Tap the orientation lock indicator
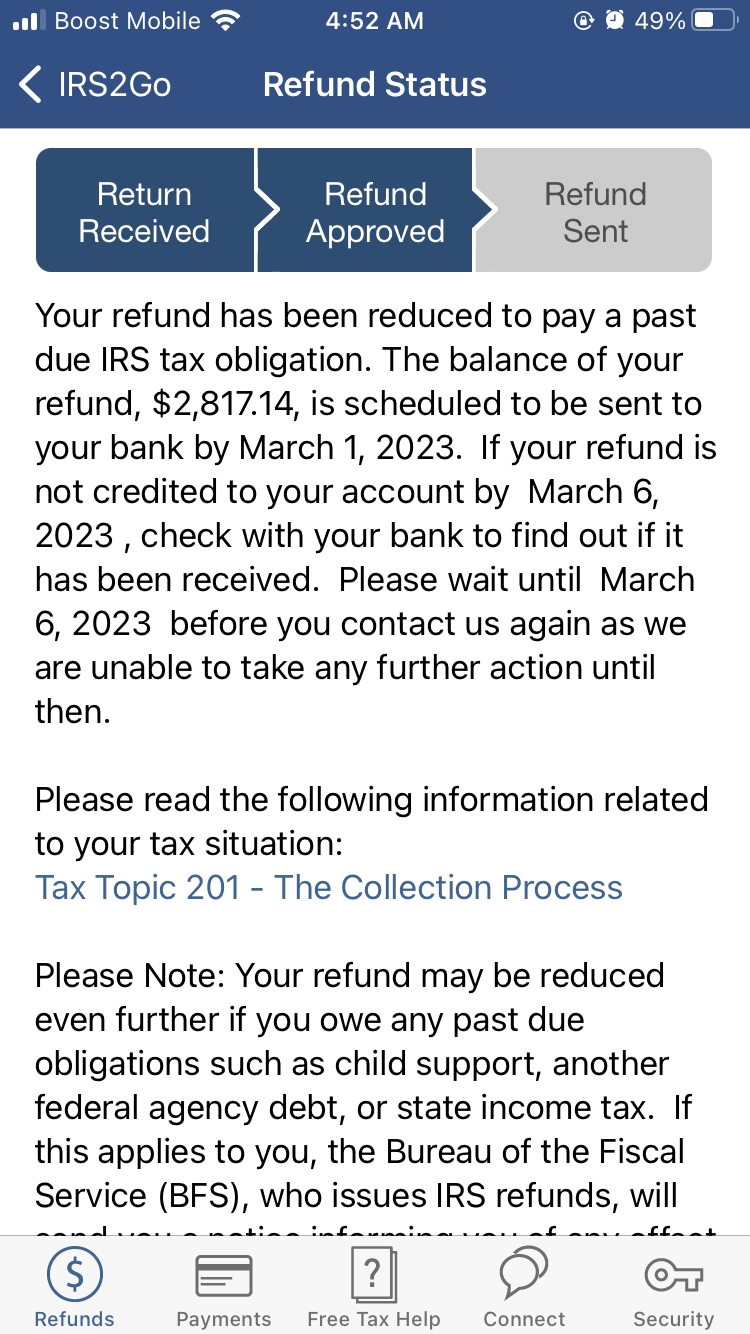Viewport: 750px width, 1334px height. [x=585, y=18]
